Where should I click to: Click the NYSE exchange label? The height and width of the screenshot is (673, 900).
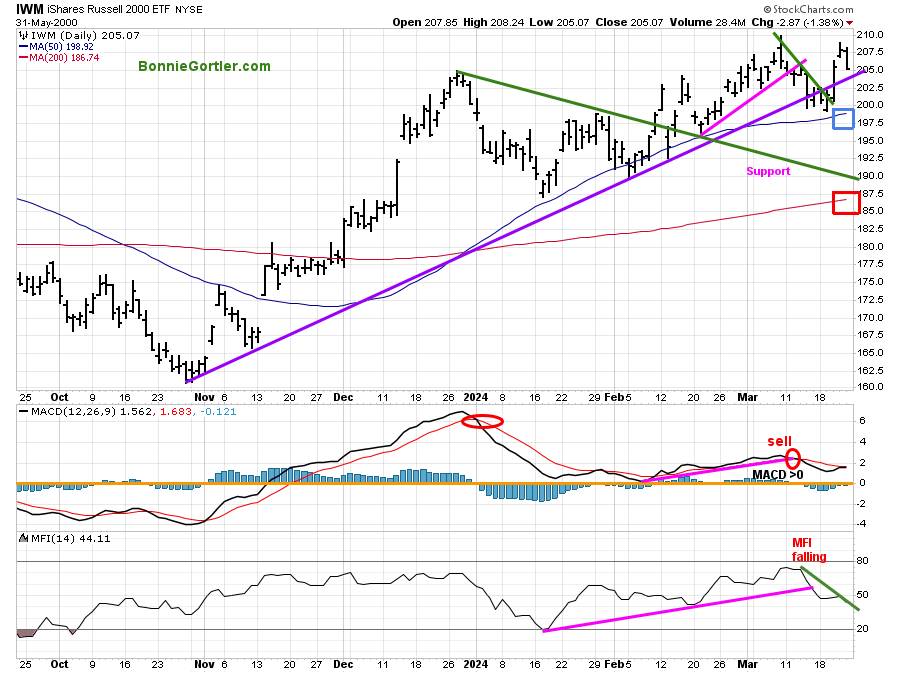pos(189,10)
